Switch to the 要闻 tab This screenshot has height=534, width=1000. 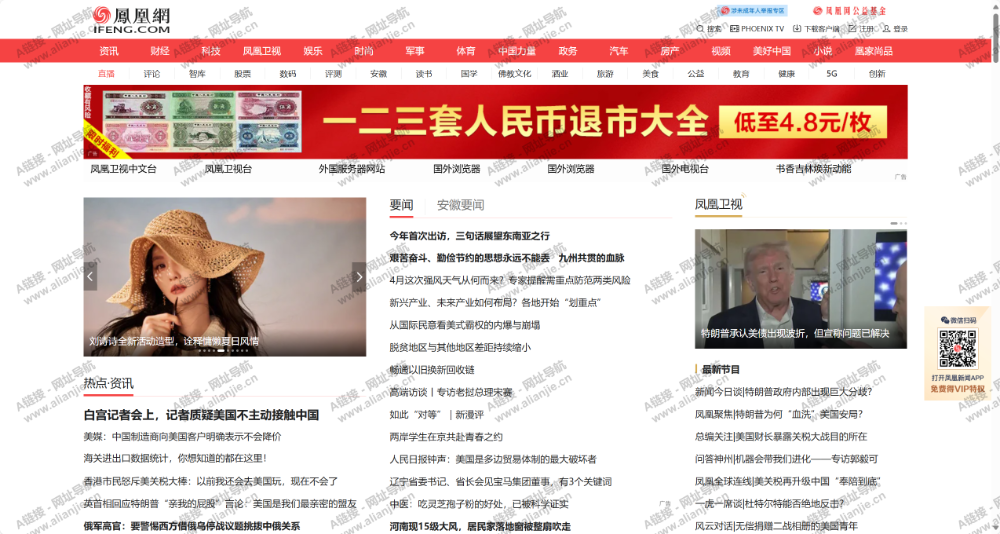coord(401,205)
